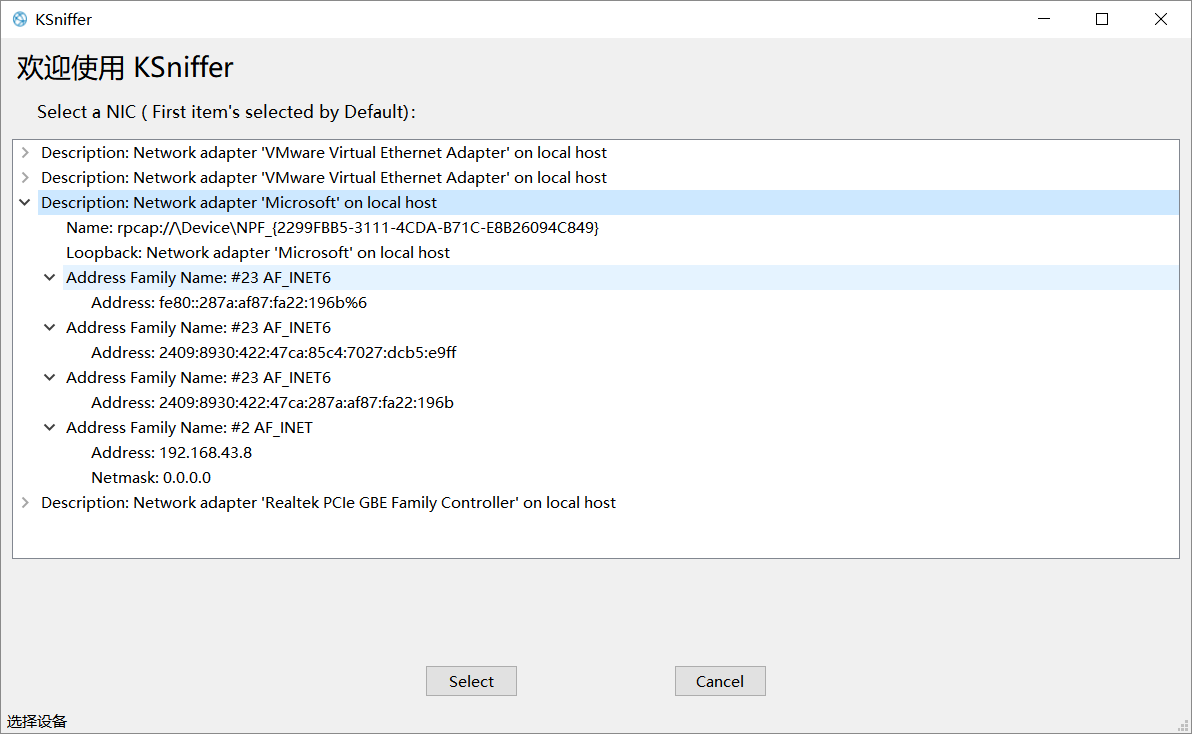Select address 2409:8930:422:47ca:85c4:7027:dcb5:e9ff
The image size is (1192, 734).
[x=274, y=353]
